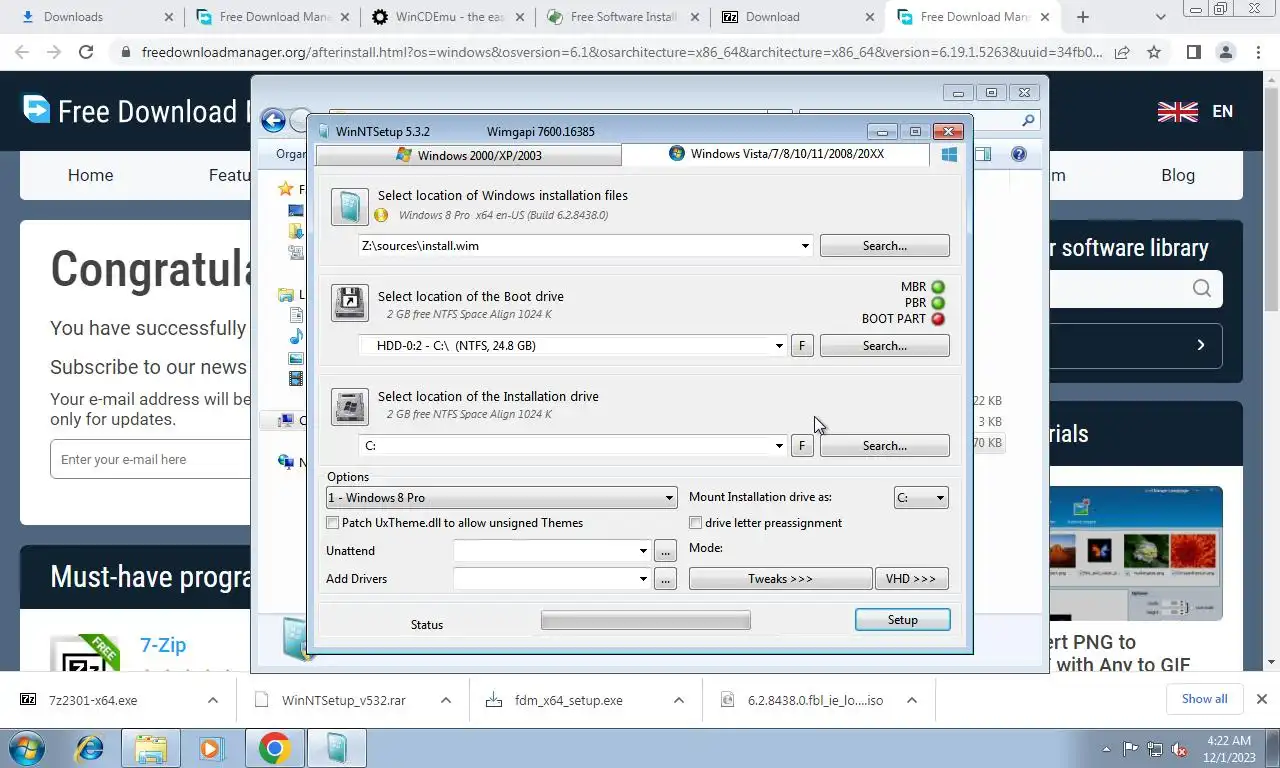This screenshot has height=768, width=1280.
Task: Open File Explorer from the taskbar
Action: 151,748
